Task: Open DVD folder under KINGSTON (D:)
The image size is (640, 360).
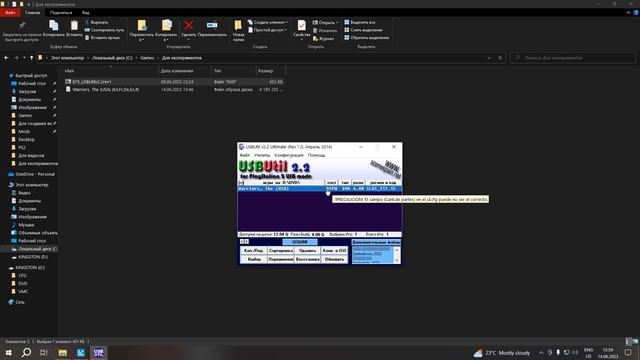Action: pyautogui.click(x=23, y=283)
